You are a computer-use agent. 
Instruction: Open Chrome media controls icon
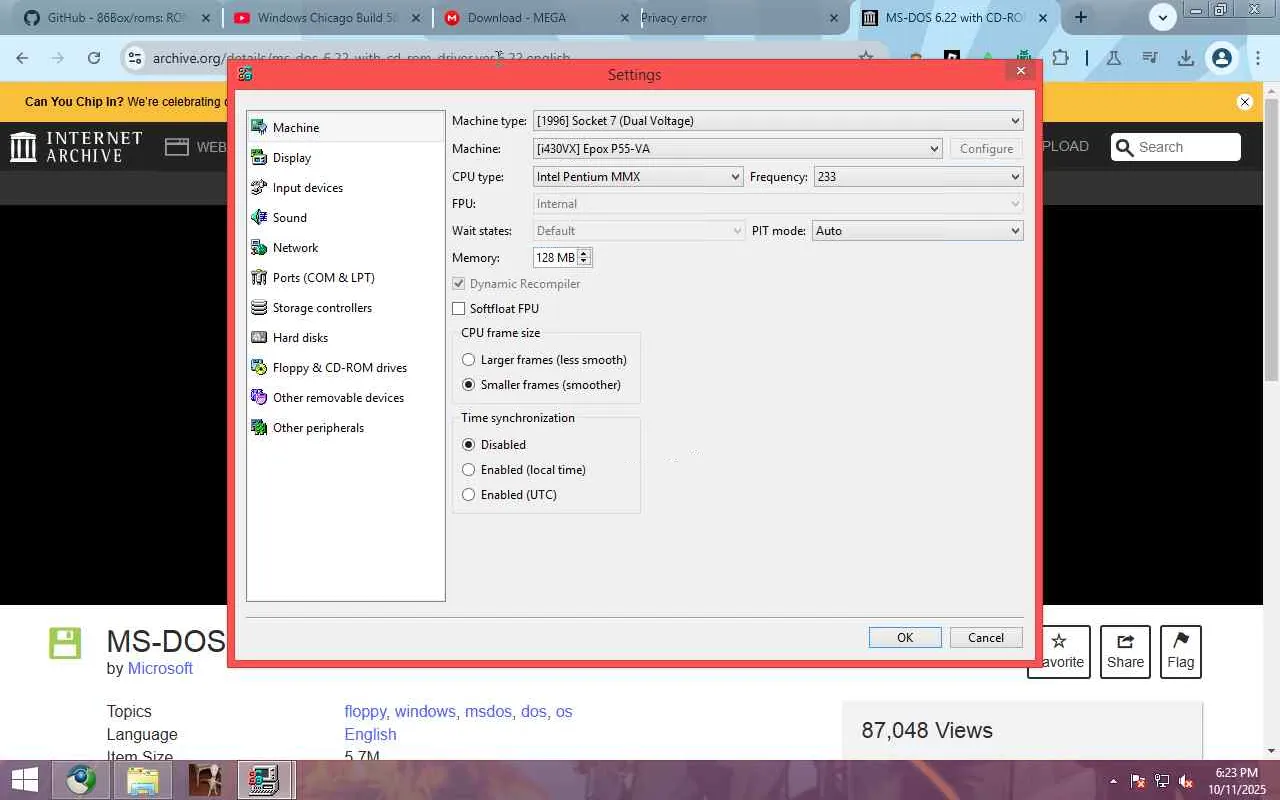click(x=1150, y=58)
